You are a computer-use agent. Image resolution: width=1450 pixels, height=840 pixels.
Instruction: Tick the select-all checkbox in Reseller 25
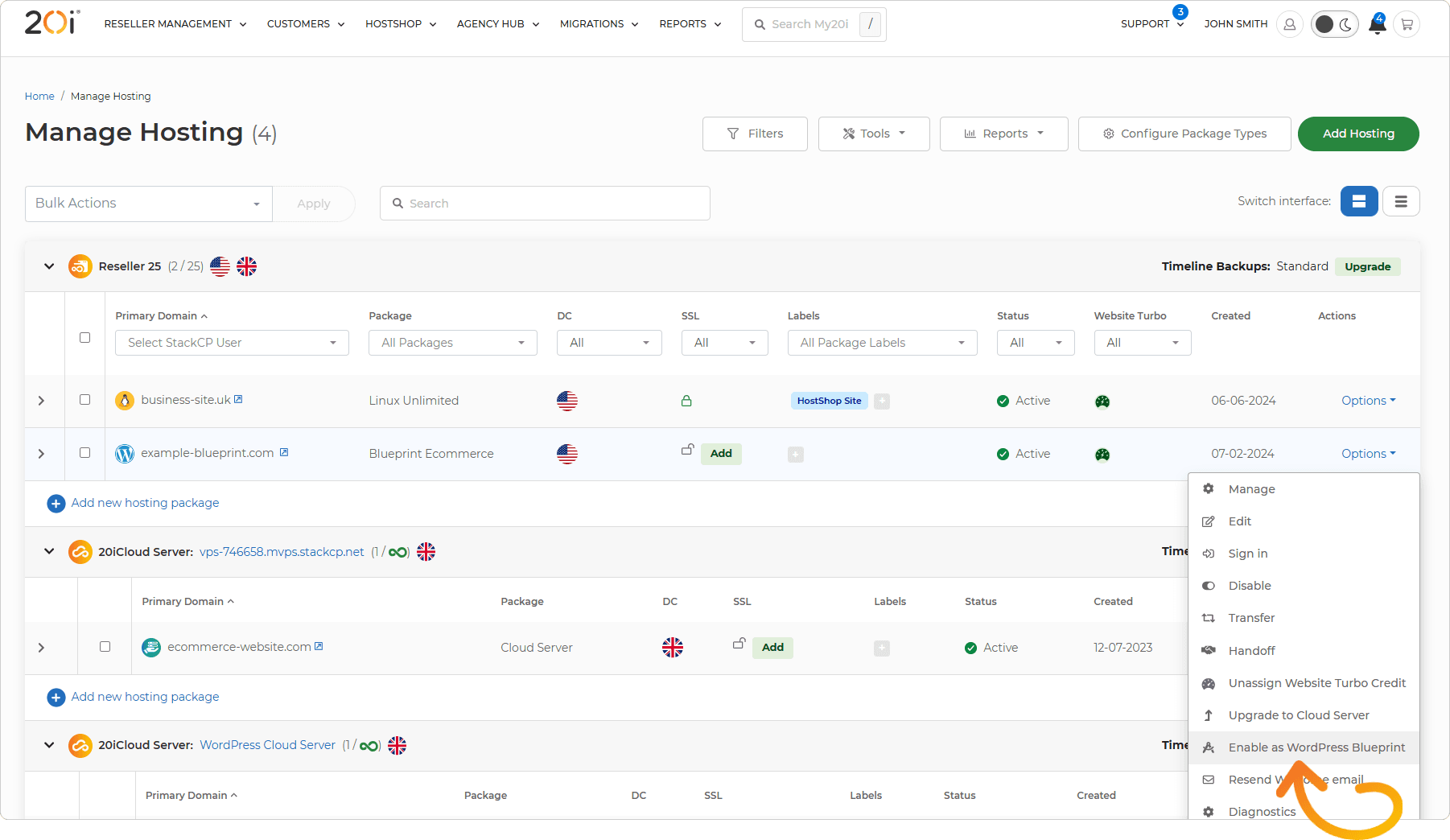coord(84,338)
